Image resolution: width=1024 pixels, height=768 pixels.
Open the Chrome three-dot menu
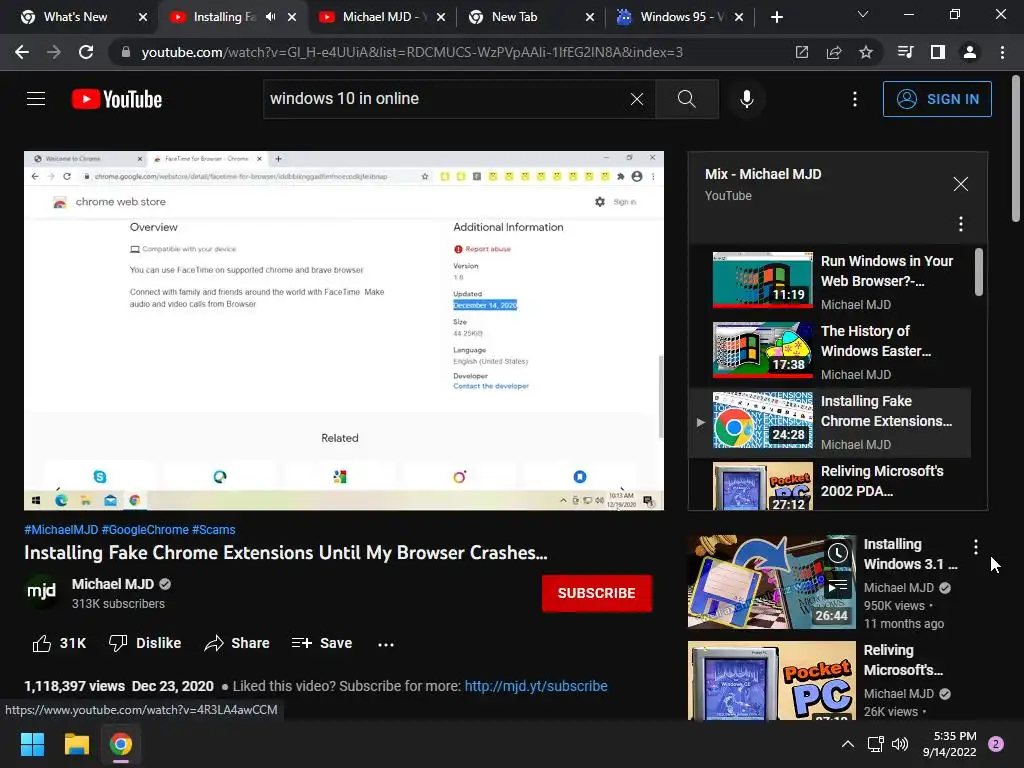(1002, 52)
